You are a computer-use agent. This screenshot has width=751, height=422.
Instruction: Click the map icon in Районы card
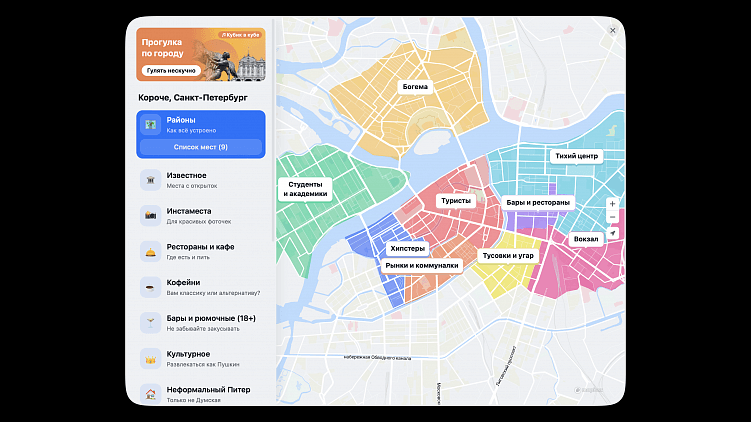coord(150,125)
